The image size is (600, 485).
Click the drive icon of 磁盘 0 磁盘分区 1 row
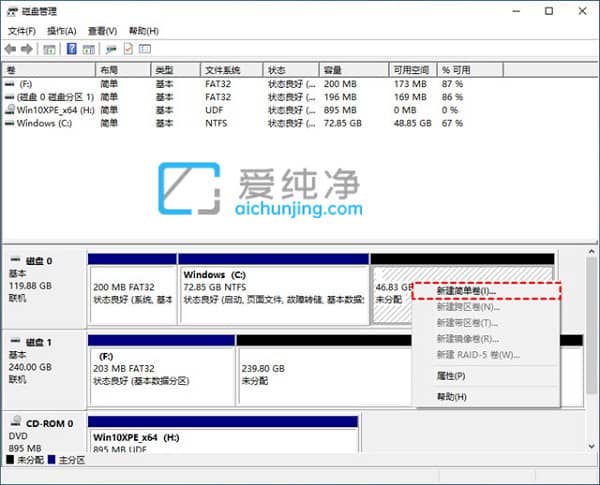point(10,97)
